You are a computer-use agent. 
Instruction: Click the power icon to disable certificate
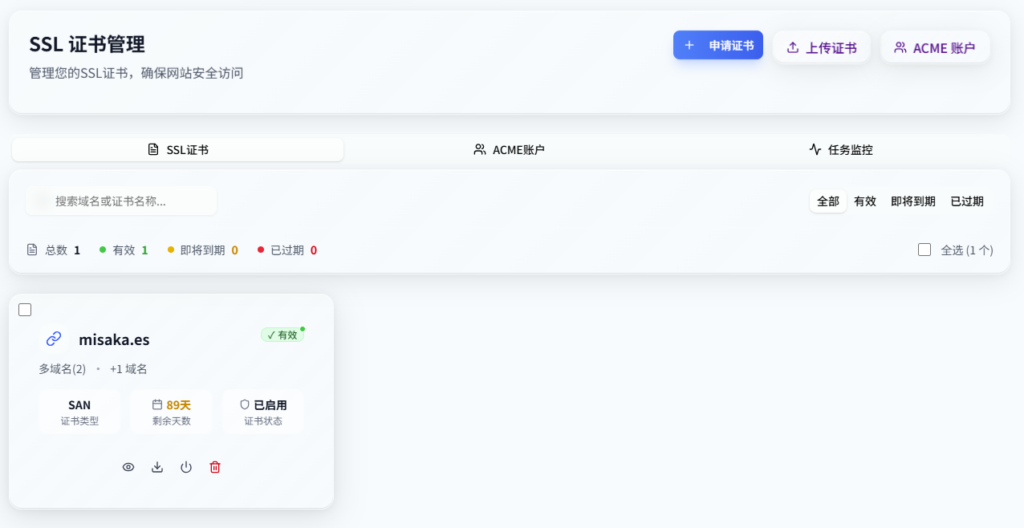(186, 467)
